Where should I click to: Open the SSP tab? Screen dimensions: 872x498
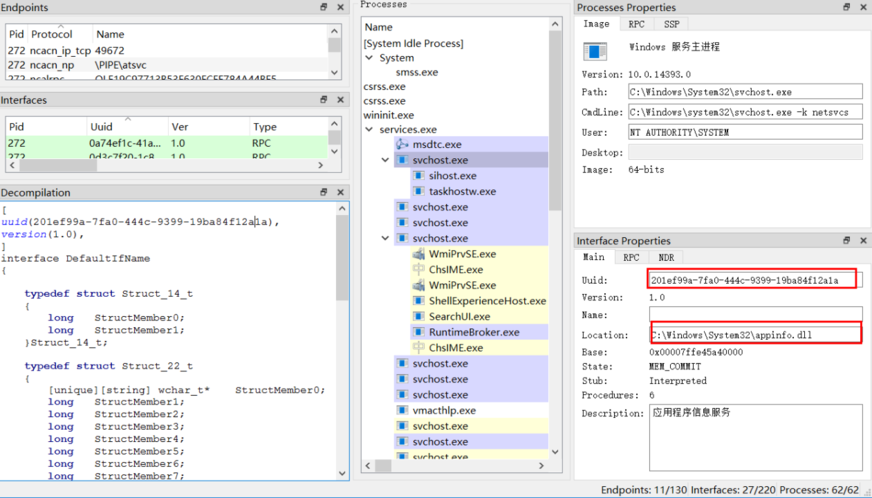click(x=671, y=24)
